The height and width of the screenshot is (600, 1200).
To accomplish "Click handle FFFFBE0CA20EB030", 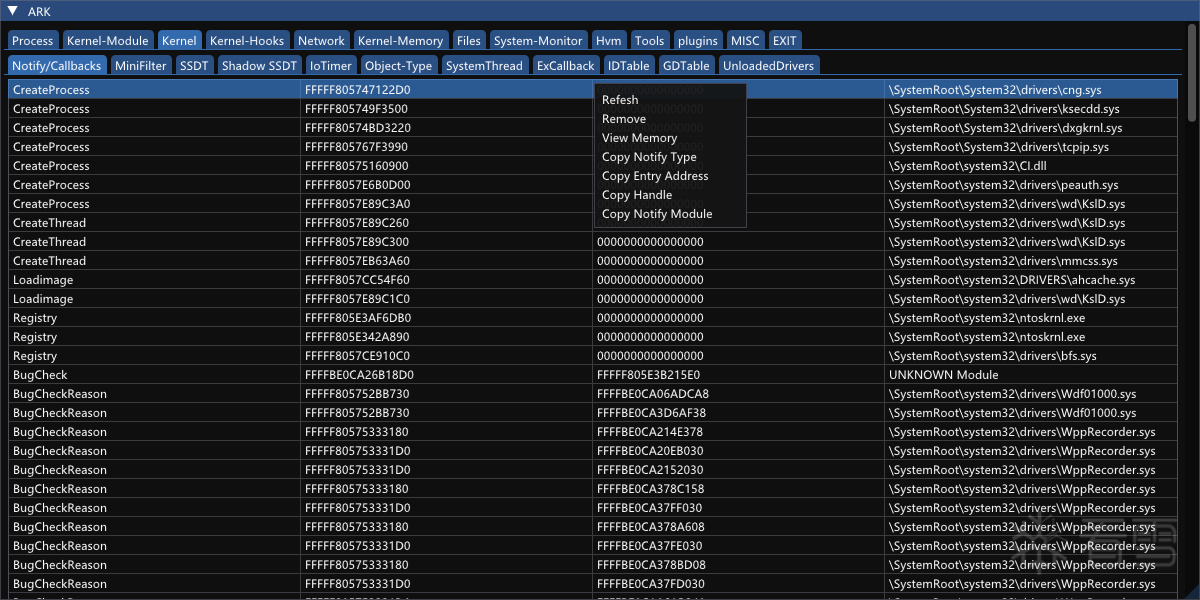I will (650, 451).
